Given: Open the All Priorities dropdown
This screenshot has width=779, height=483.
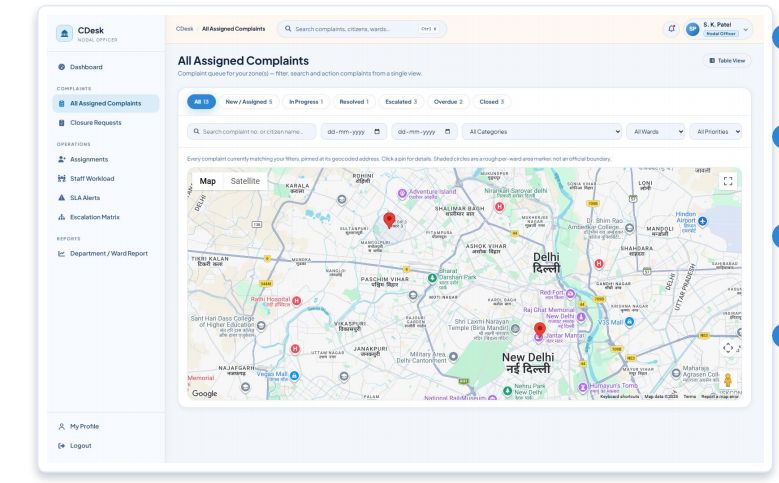Looking at the screenshot, I should pos(716,132).
